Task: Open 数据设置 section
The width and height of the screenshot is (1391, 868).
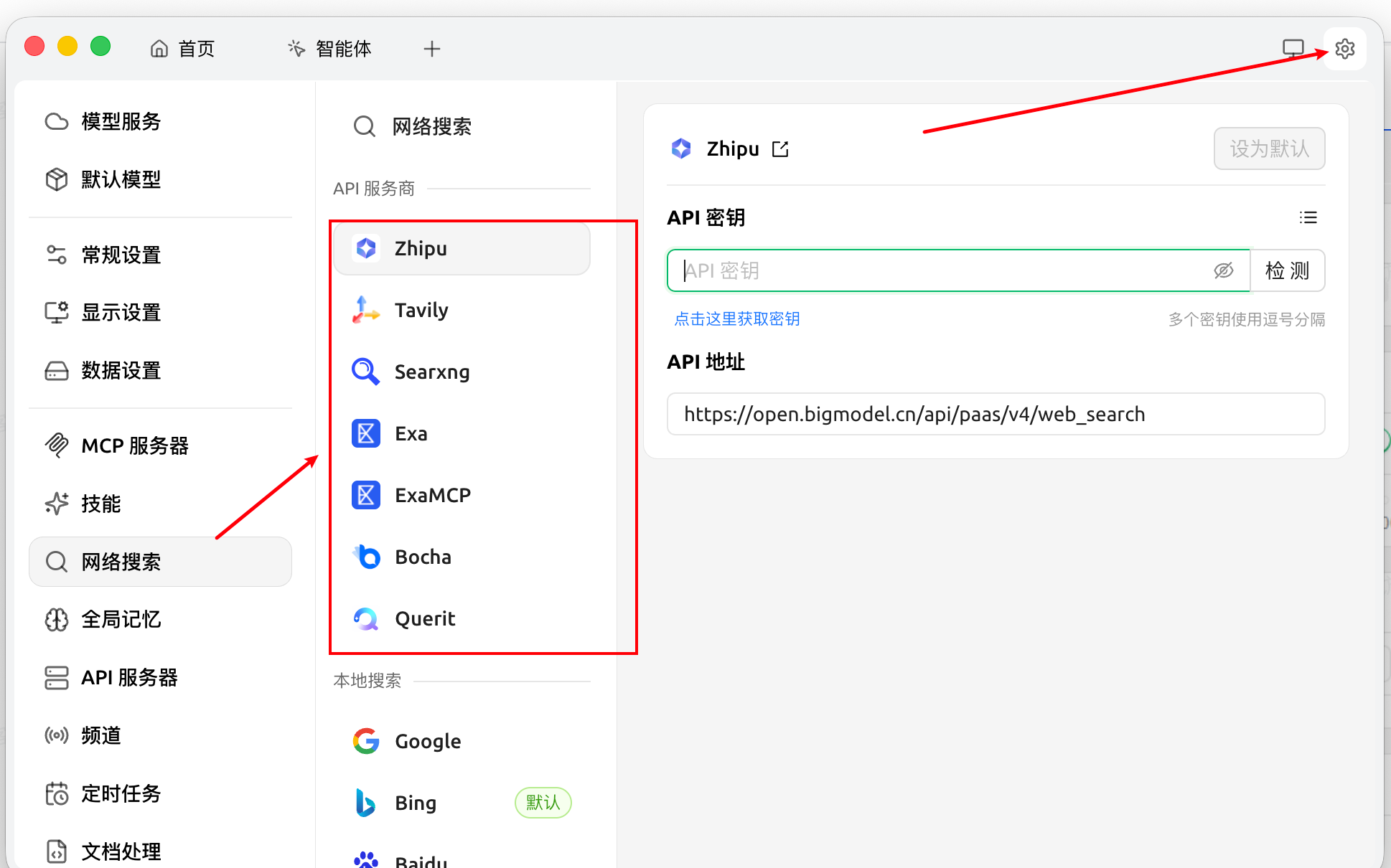Action: click(x=160, y=371)
